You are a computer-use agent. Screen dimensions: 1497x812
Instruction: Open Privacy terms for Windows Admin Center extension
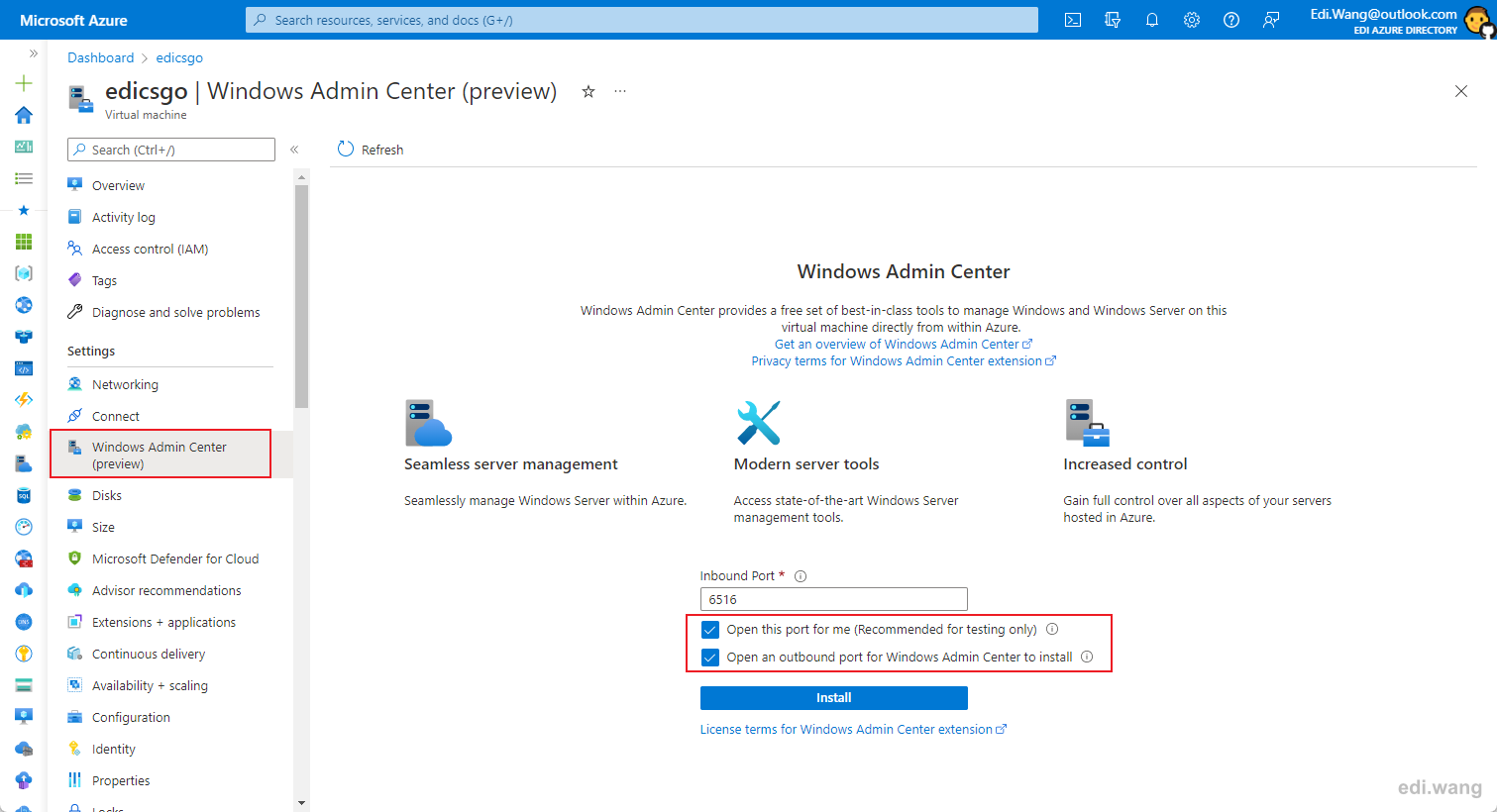pos(904,360)
